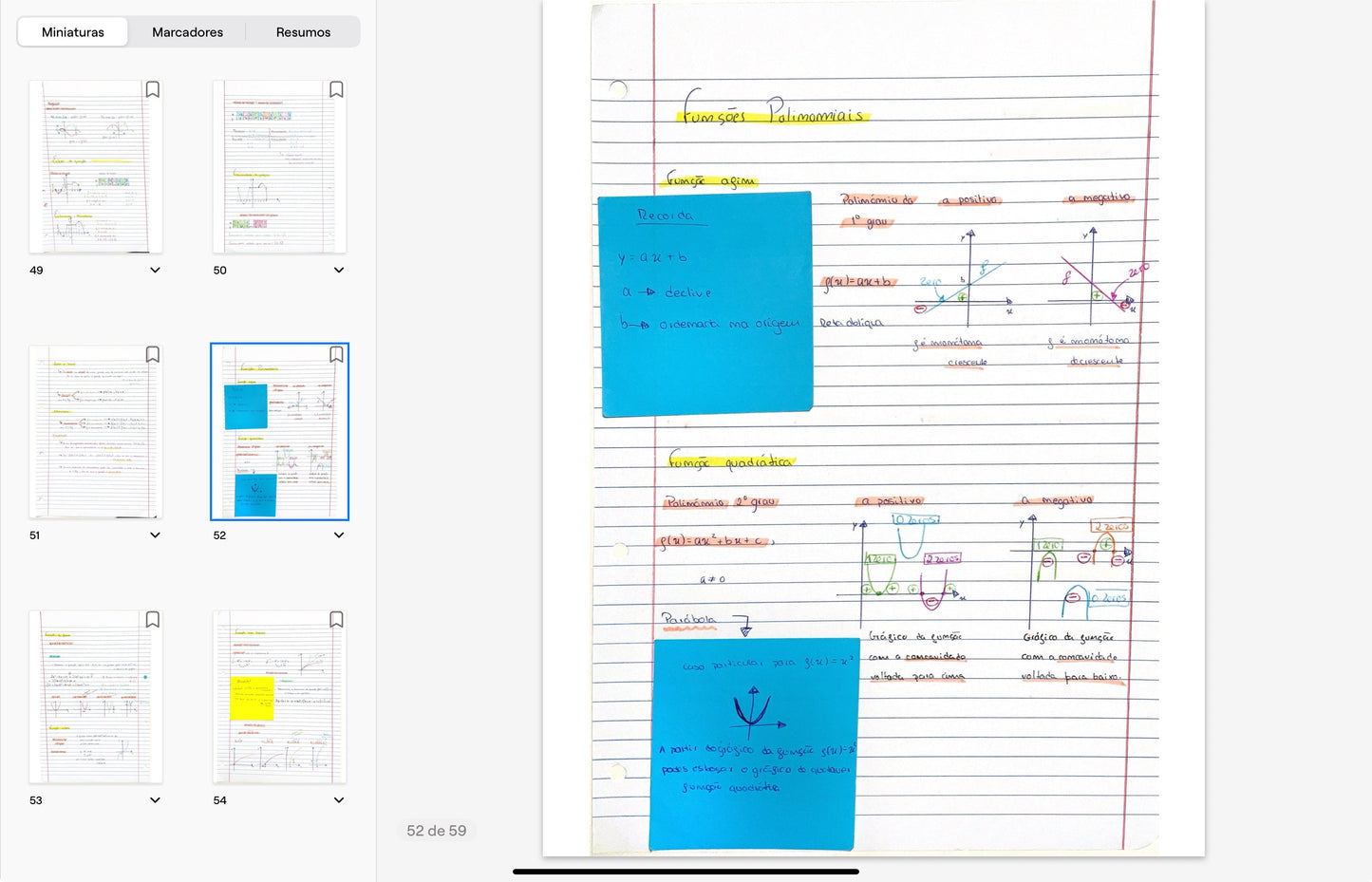Viewport: 1372px width, 882px height.
Task: Open page 49 options chevron
Action: click(155, 271)
